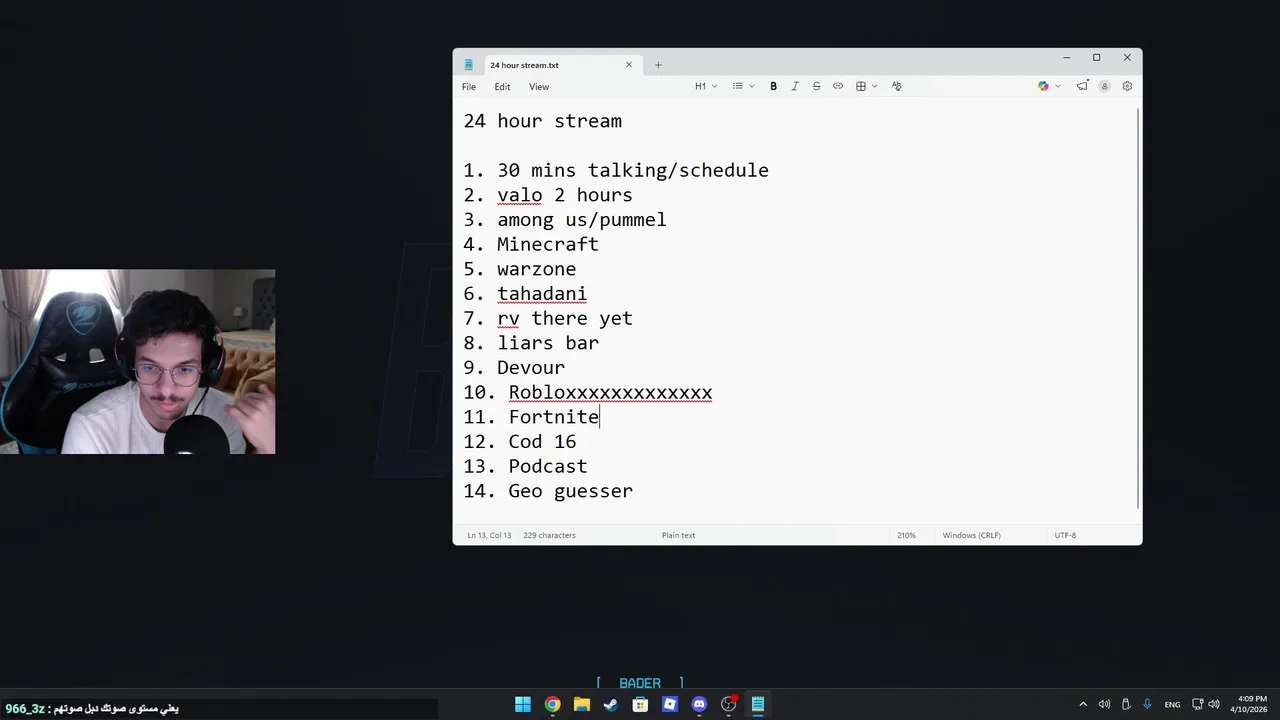Click the Podcast line
The image size is (1280, 720).
point(525,466)
